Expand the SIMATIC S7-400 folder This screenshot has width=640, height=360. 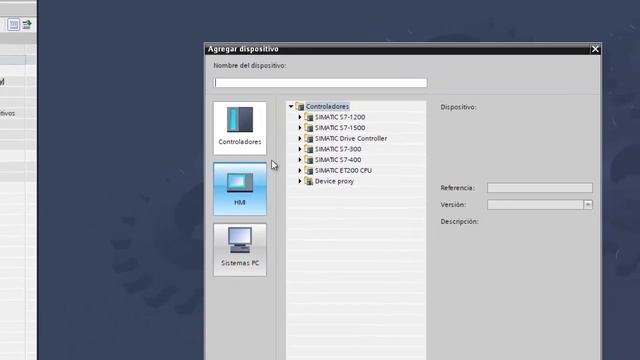300,160
